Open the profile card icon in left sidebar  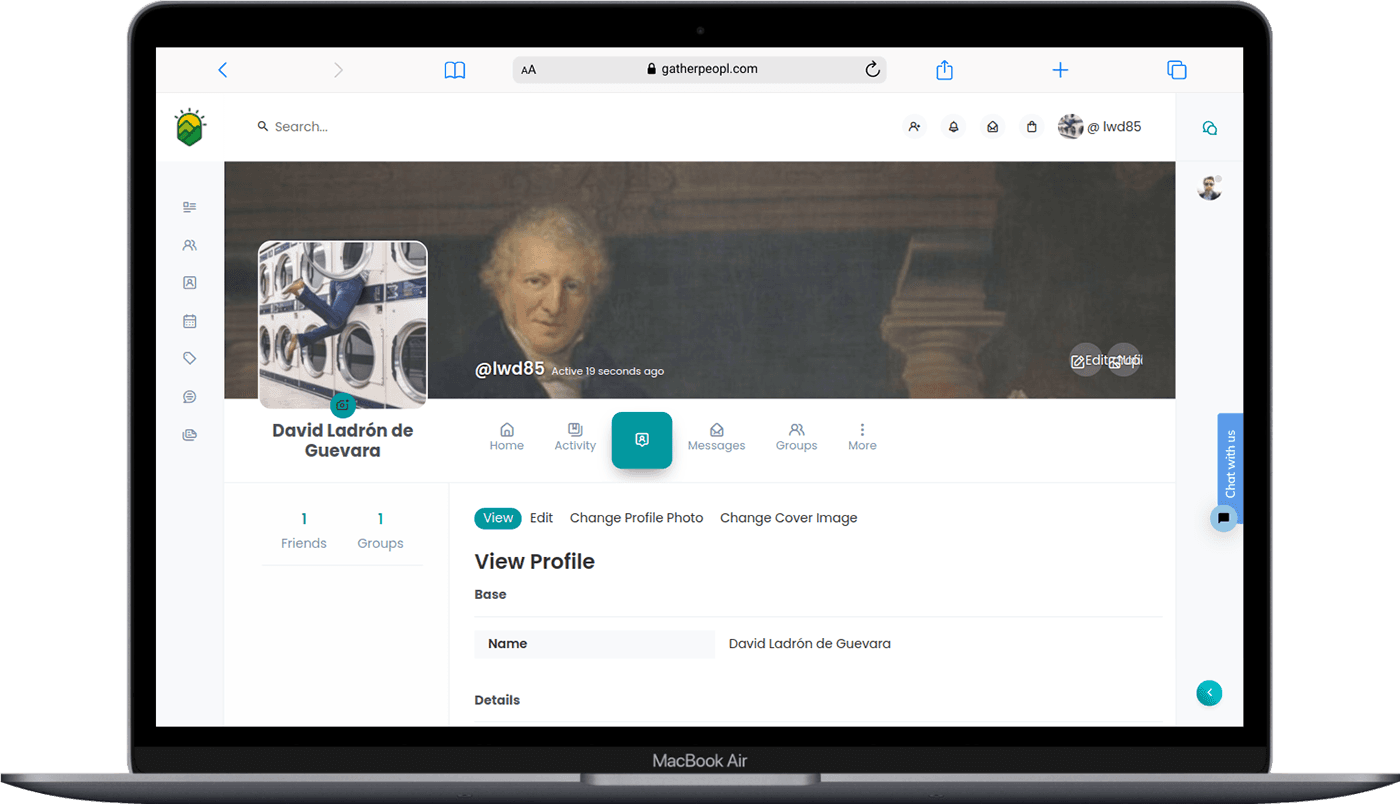click(190, 283)
